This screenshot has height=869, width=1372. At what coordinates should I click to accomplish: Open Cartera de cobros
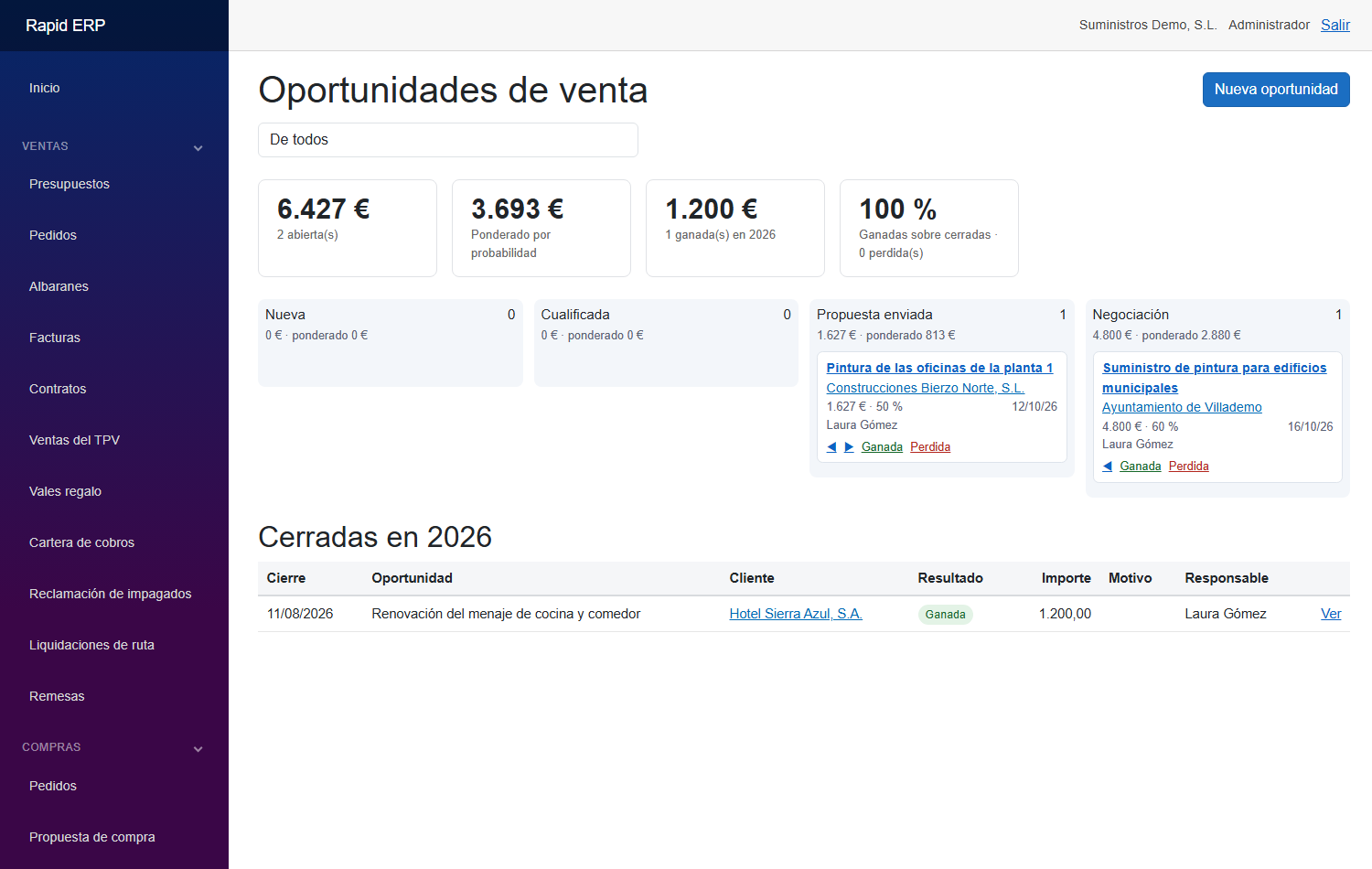(81, 542)
